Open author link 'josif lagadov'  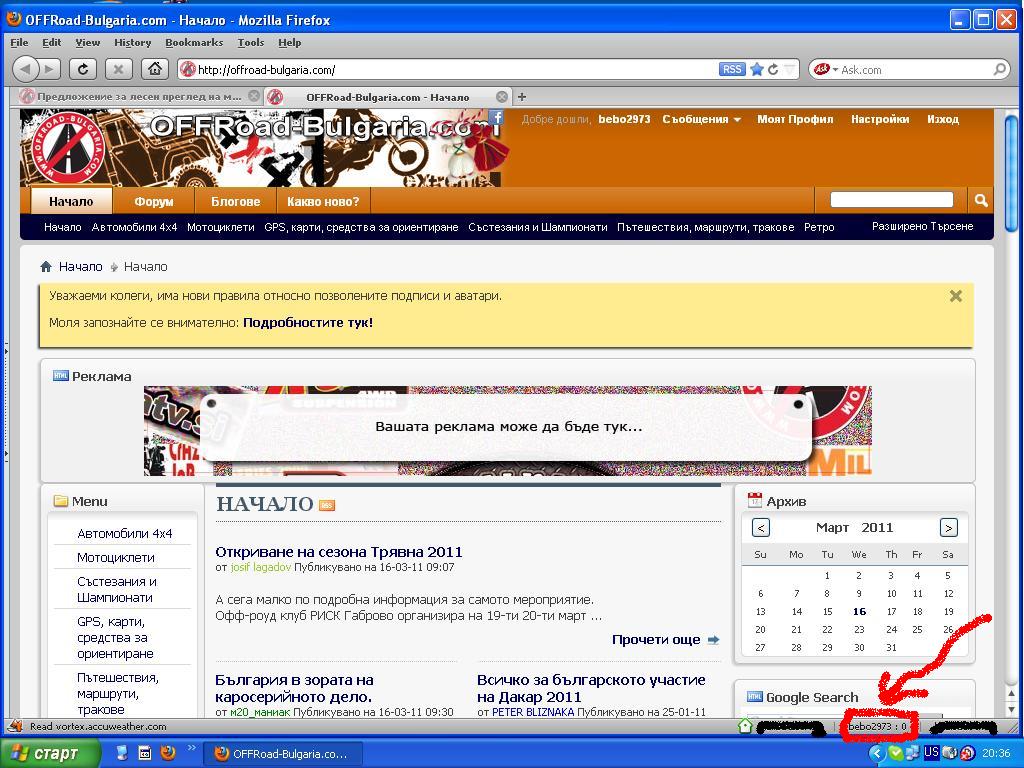pyautogui.click(x=261, y=568)
